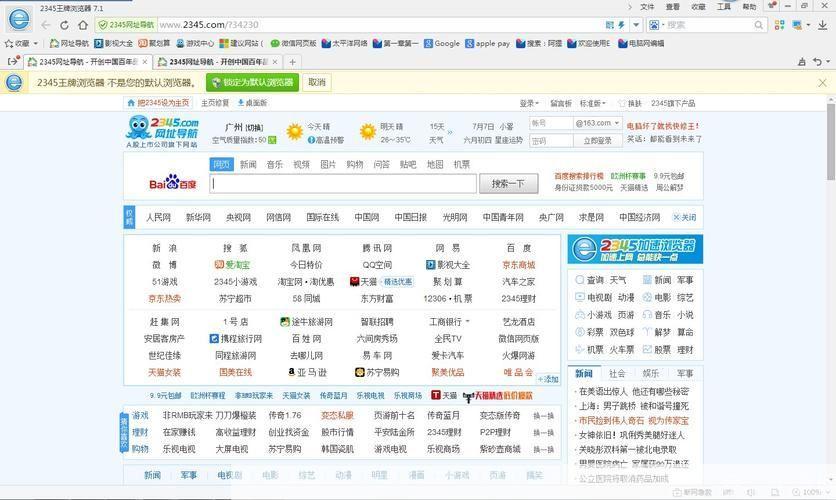The height and width of the screenshot is (500, 836).
Task: Click the 帐号 email account field
Action: 551,123
